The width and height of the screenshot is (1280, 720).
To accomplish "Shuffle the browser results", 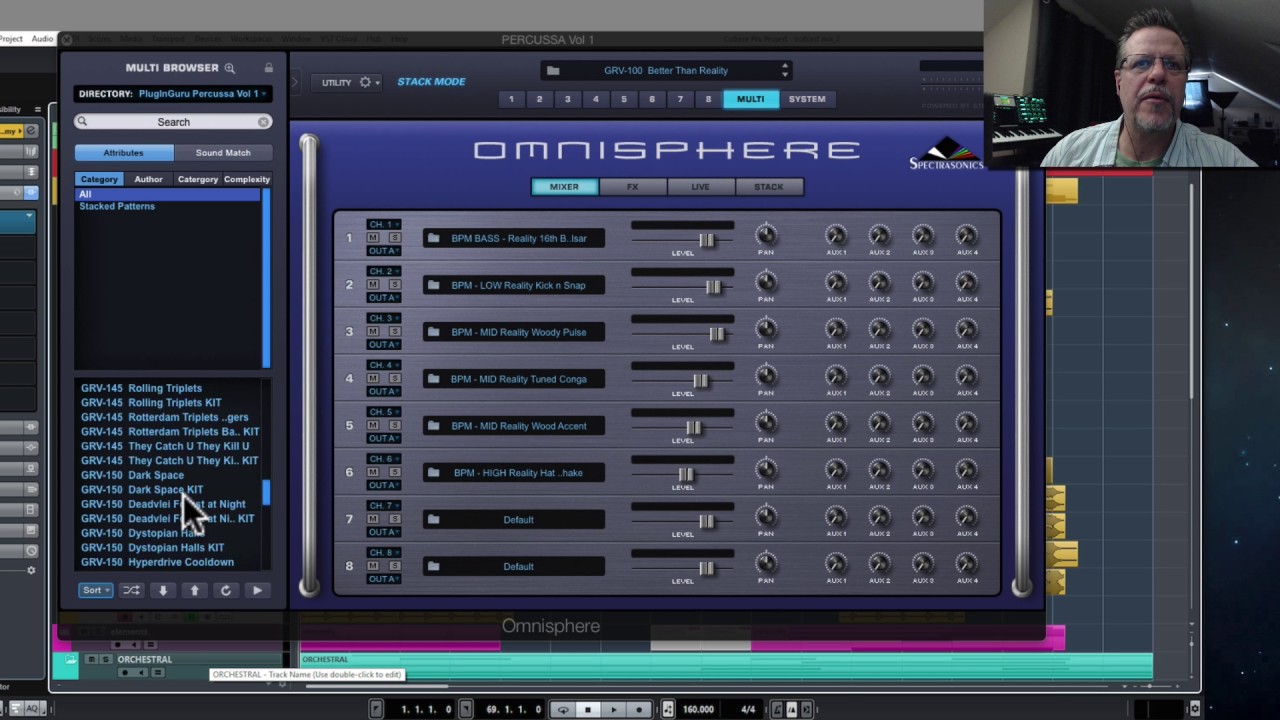I will click(131, 590).
